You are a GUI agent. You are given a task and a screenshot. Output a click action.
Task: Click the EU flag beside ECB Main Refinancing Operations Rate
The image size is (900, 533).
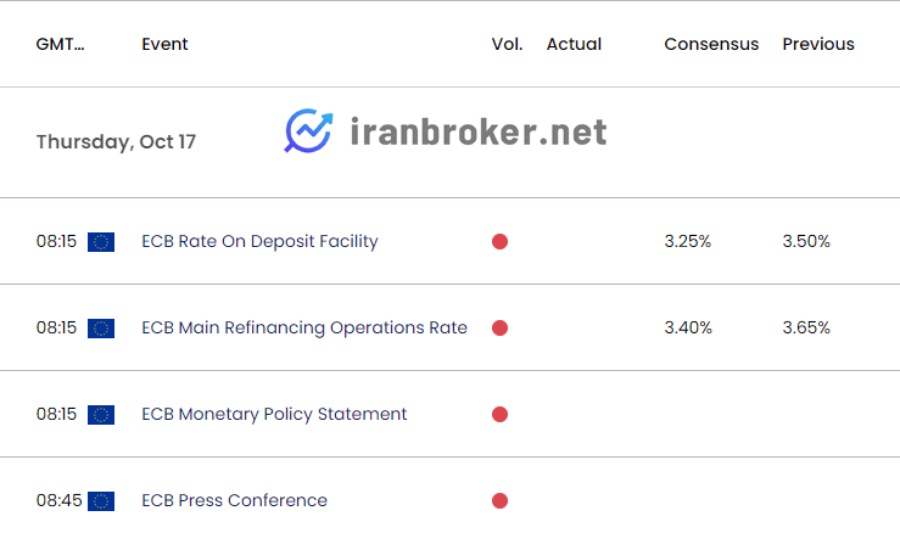tap(101, 329)
